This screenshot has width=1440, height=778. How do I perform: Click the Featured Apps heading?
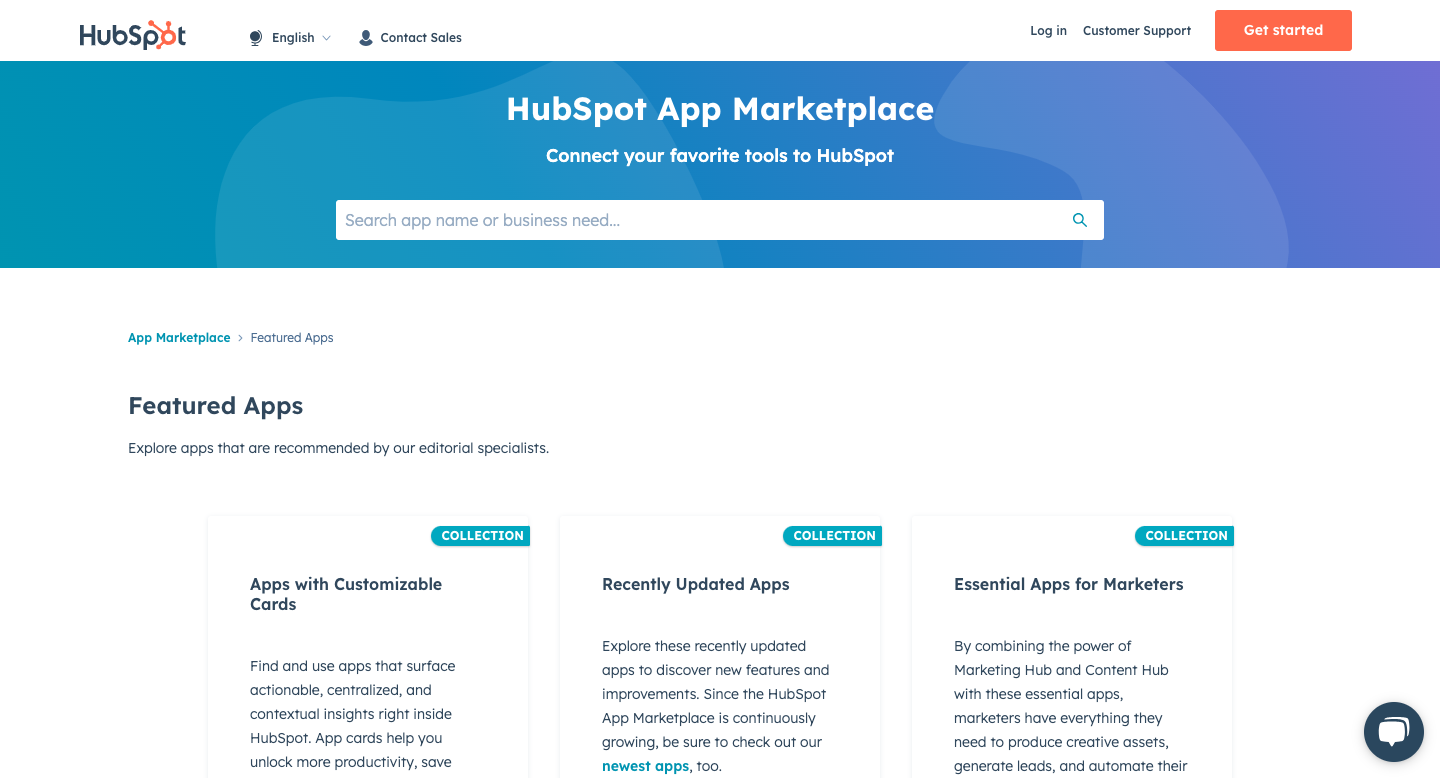point(216,406)
